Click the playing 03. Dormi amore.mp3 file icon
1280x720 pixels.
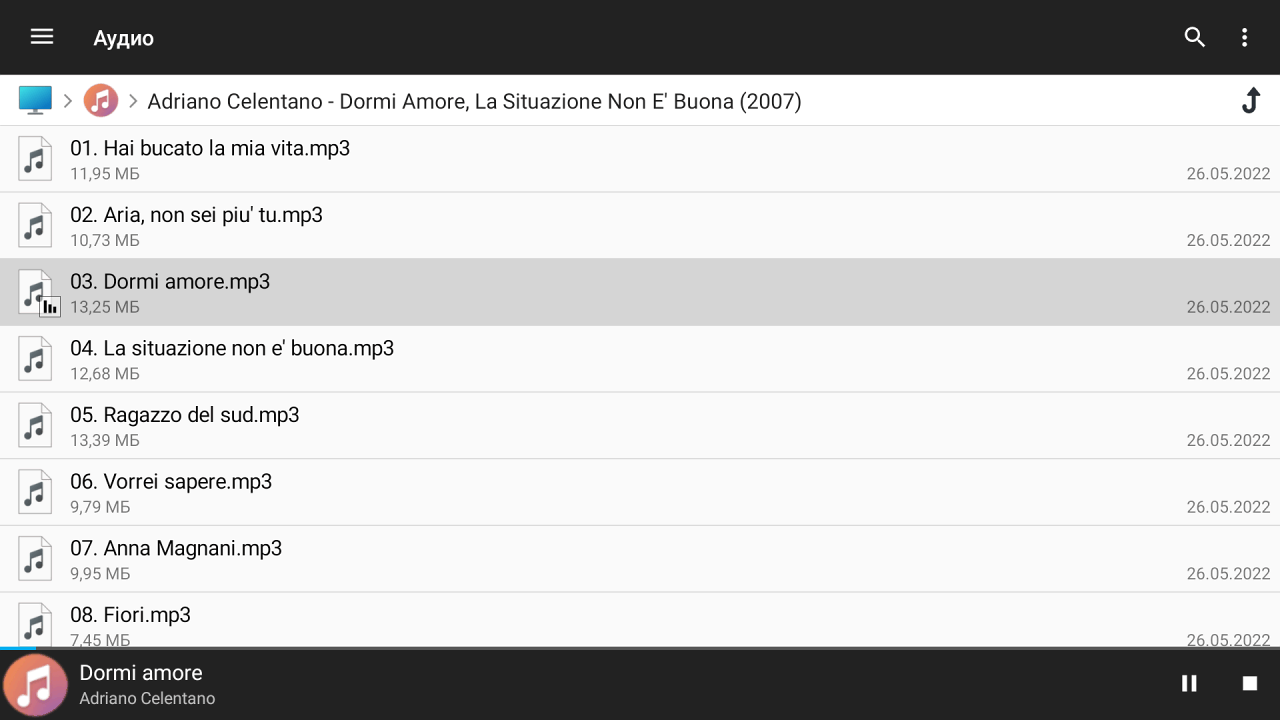pos(37,292)
